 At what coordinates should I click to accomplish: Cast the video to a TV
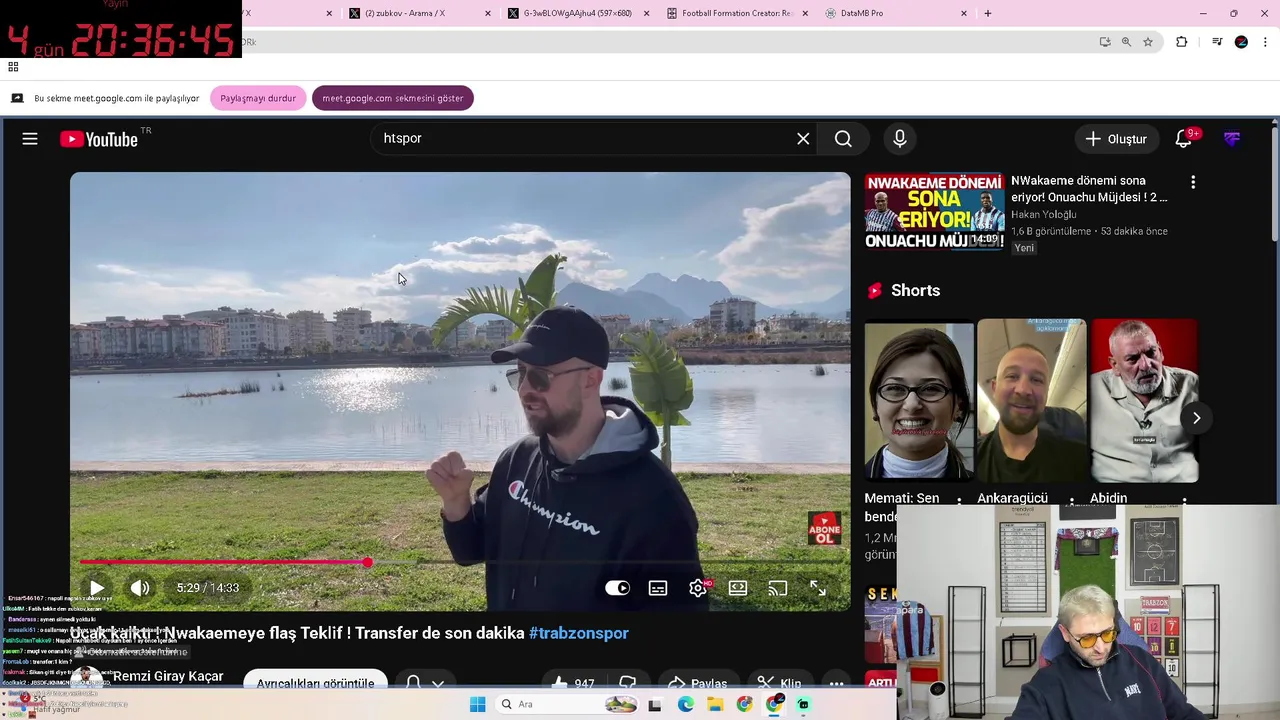778,588
